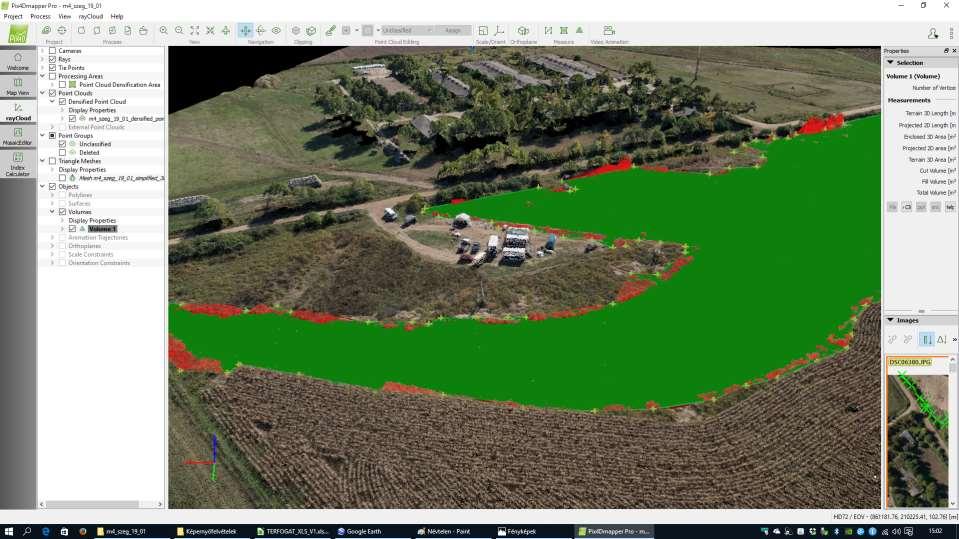The image size is (959, 539).
Task: Select the Mesh m4_szeg_19_01 simplified item
Action: [122, 178]
